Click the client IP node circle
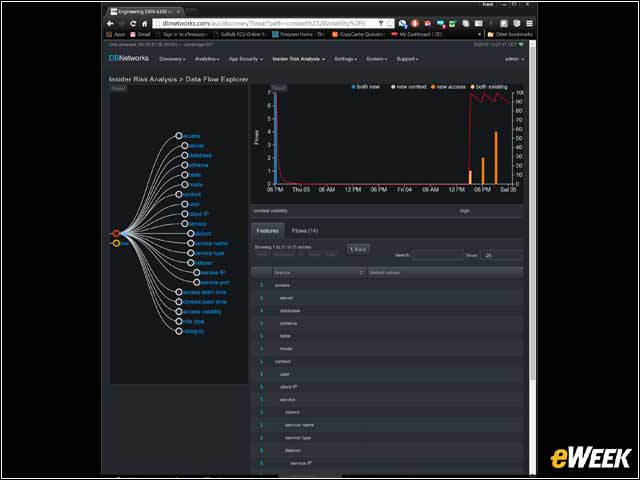The width and height of the screenshot is (640, 480). (x=184, y=214)
